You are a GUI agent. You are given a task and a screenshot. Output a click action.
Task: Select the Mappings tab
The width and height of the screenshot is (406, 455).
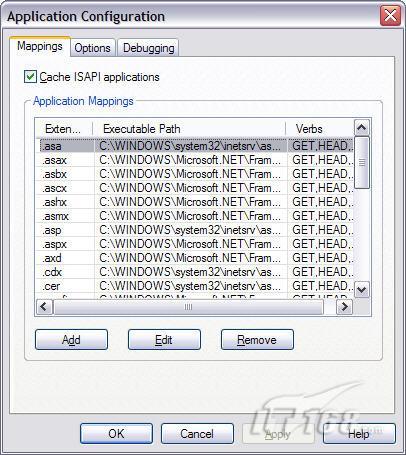pos(40,46)
